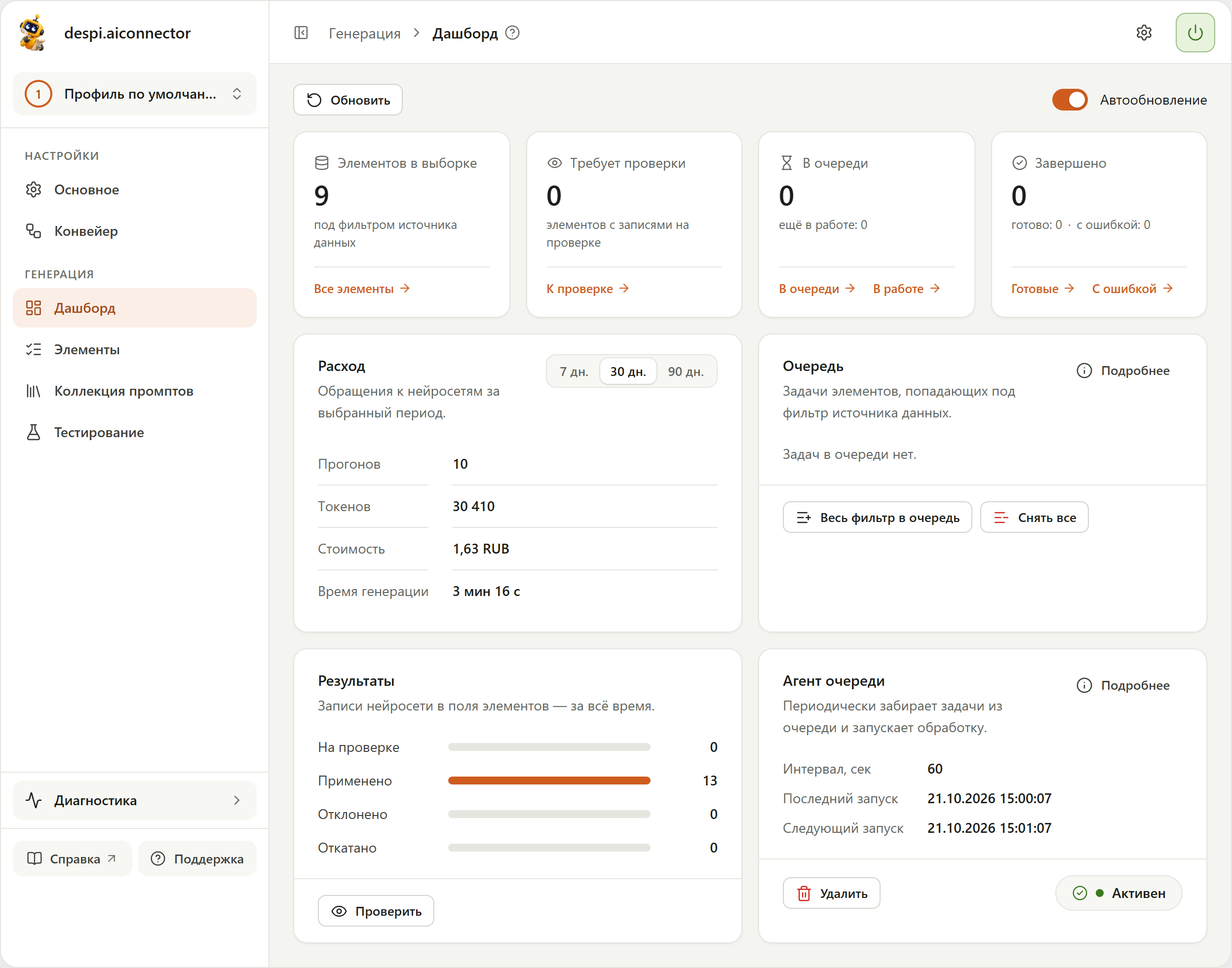Open Подробнее in Агент очереди card

coord(1123,686)
